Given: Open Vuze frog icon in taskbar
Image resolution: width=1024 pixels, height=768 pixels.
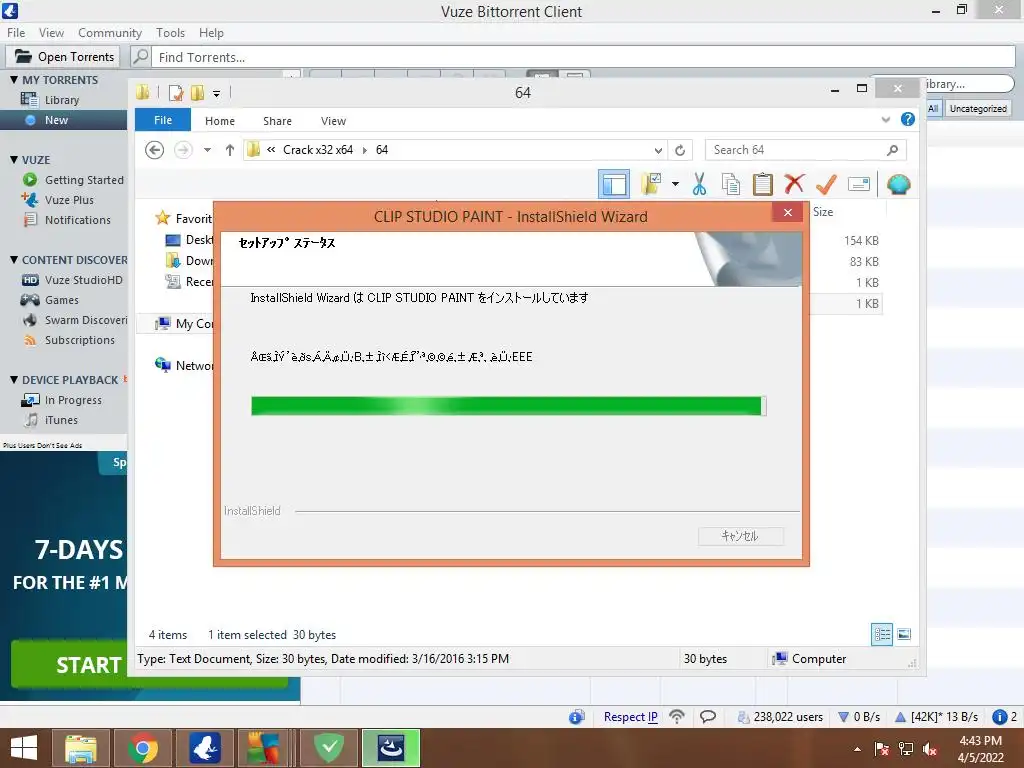Looking at the screenshot, I should click(205, 748).
